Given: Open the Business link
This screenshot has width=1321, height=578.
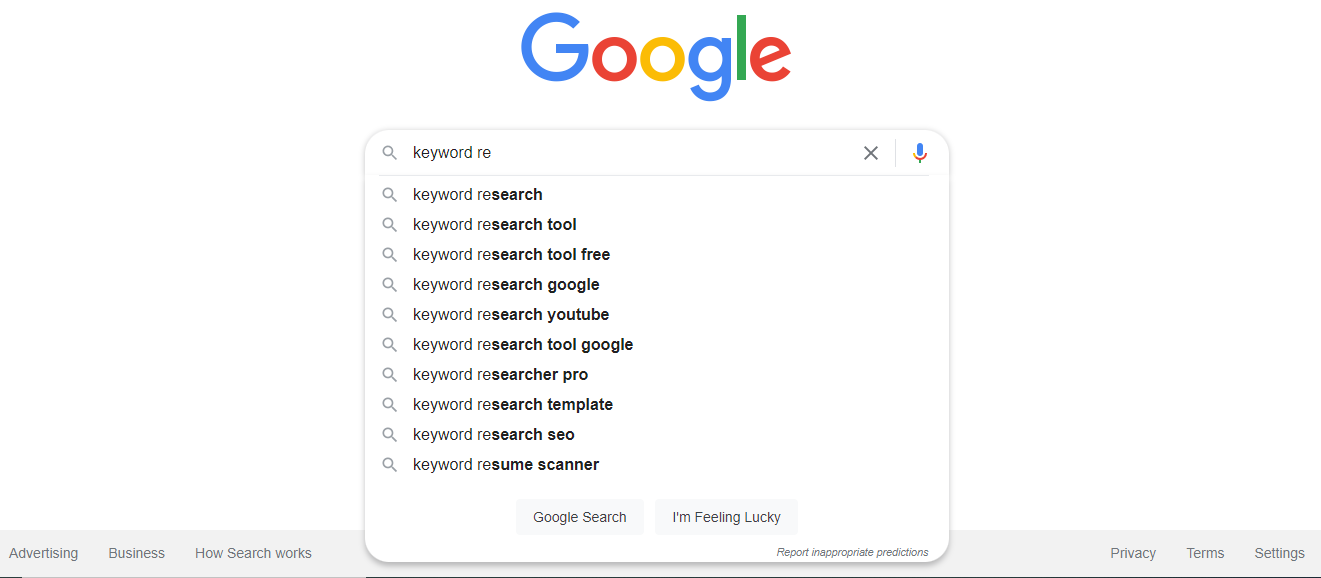Looking at the screenshot, I should coord(136,553).
